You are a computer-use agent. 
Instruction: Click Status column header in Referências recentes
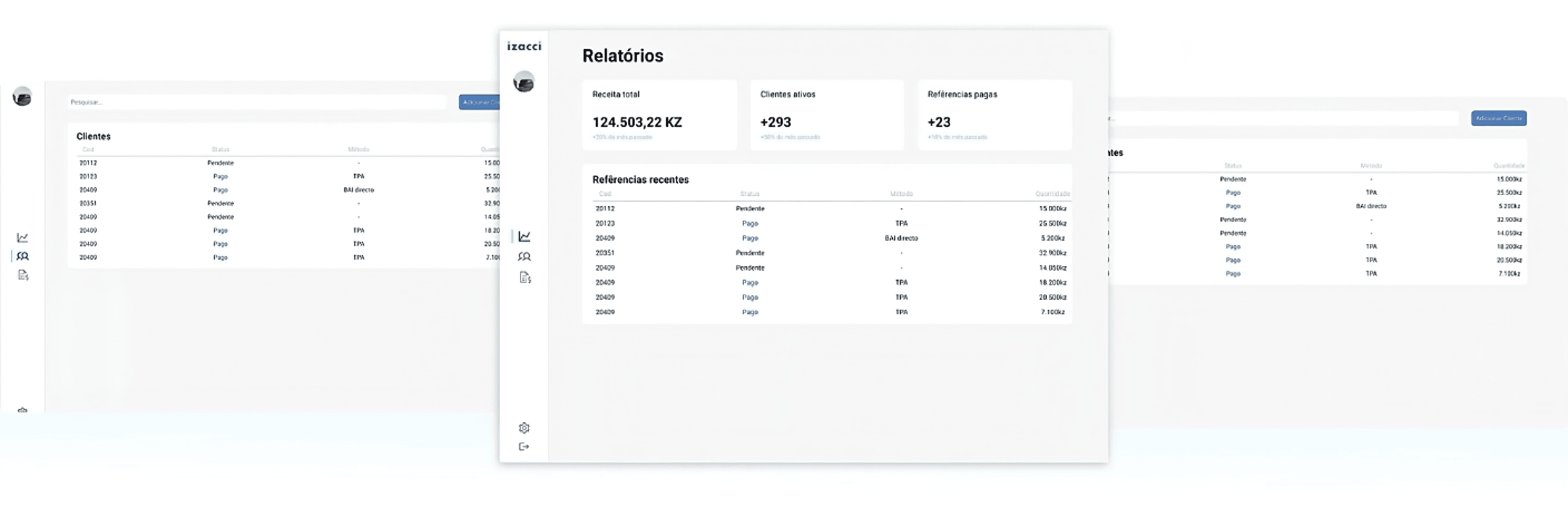(750, 194)
